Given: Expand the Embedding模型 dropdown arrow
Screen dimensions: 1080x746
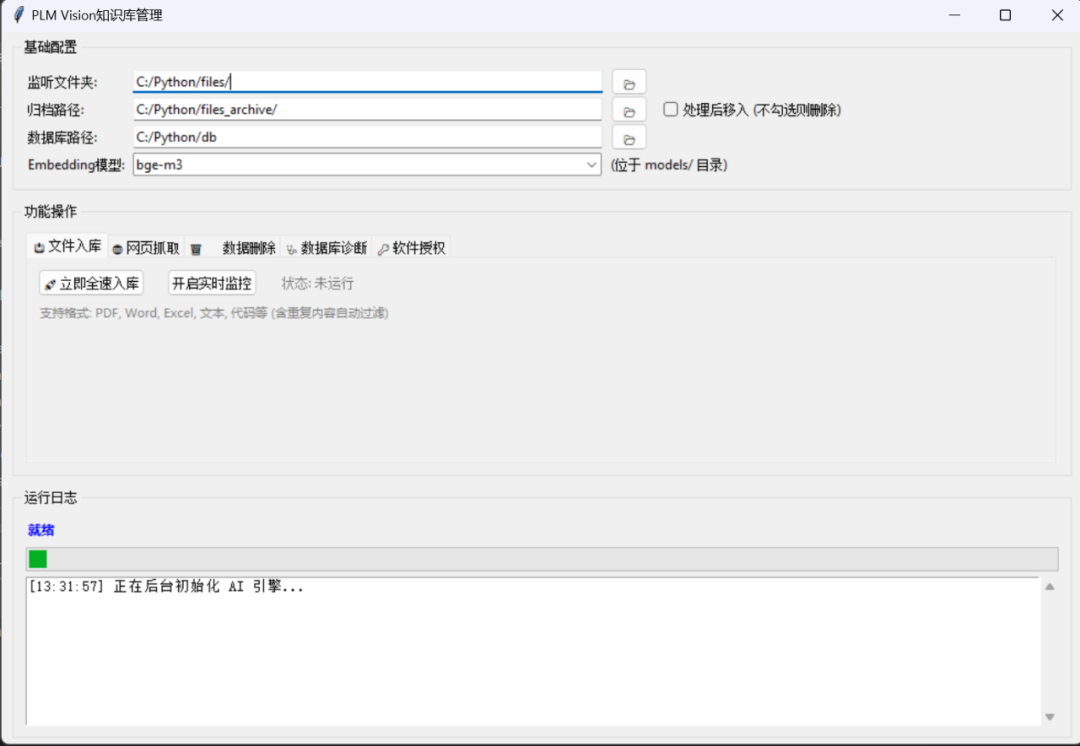Looking at the screenshot, I should [x=592, y=165].
